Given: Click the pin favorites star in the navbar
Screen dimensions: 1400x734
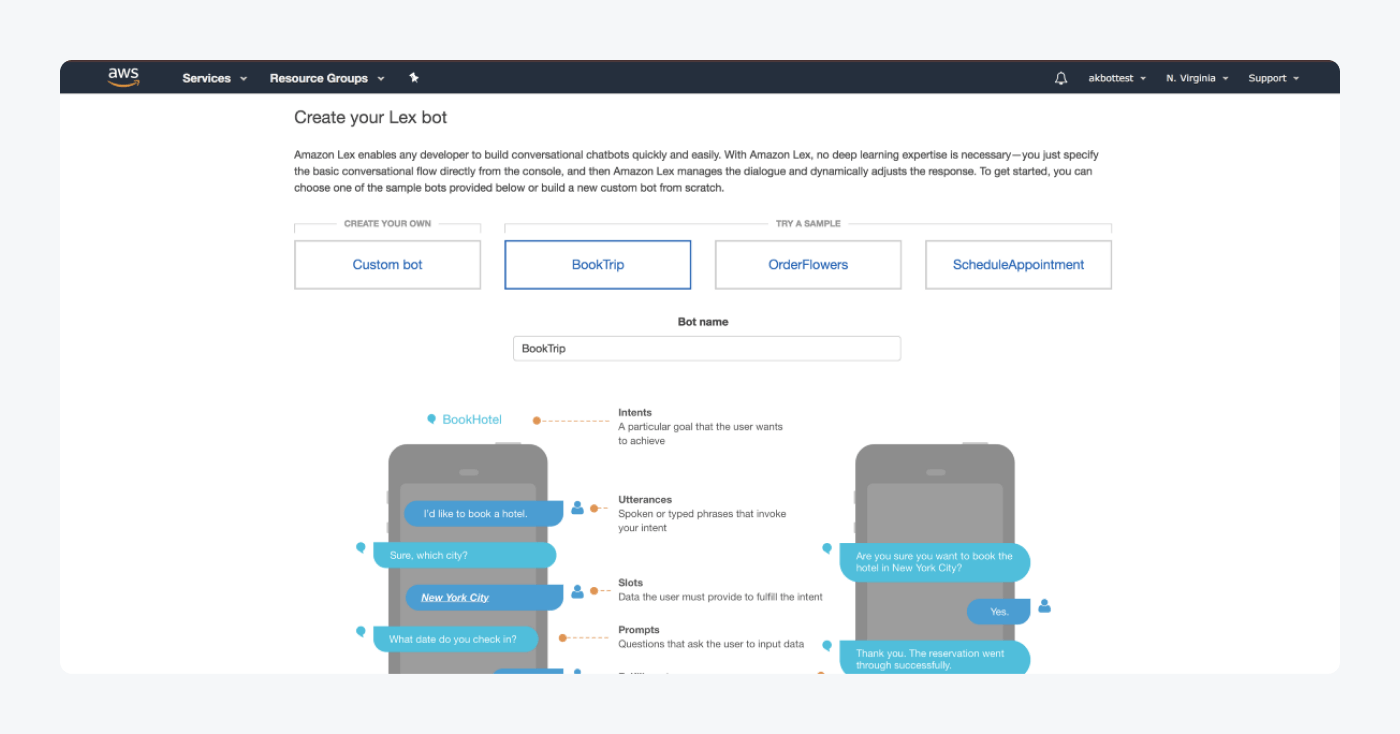Looking at the screenshot, I should [x=414, y=77].
